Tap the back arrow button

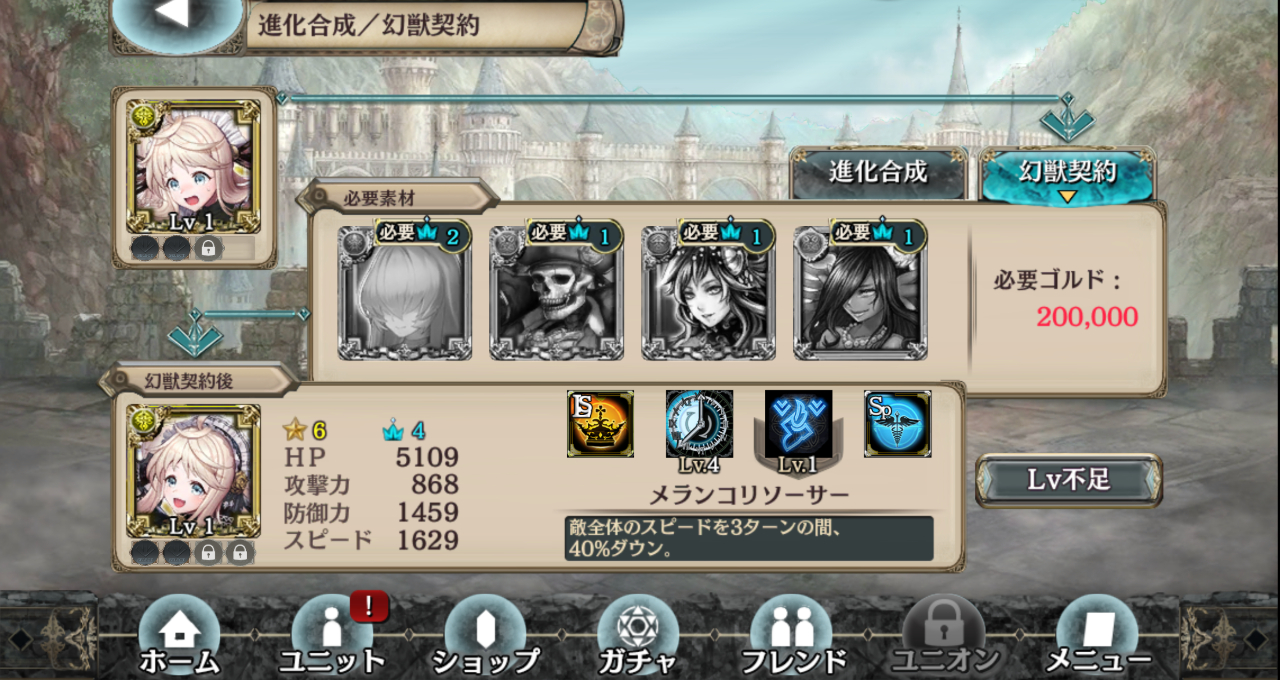click(x=176, y=18)
